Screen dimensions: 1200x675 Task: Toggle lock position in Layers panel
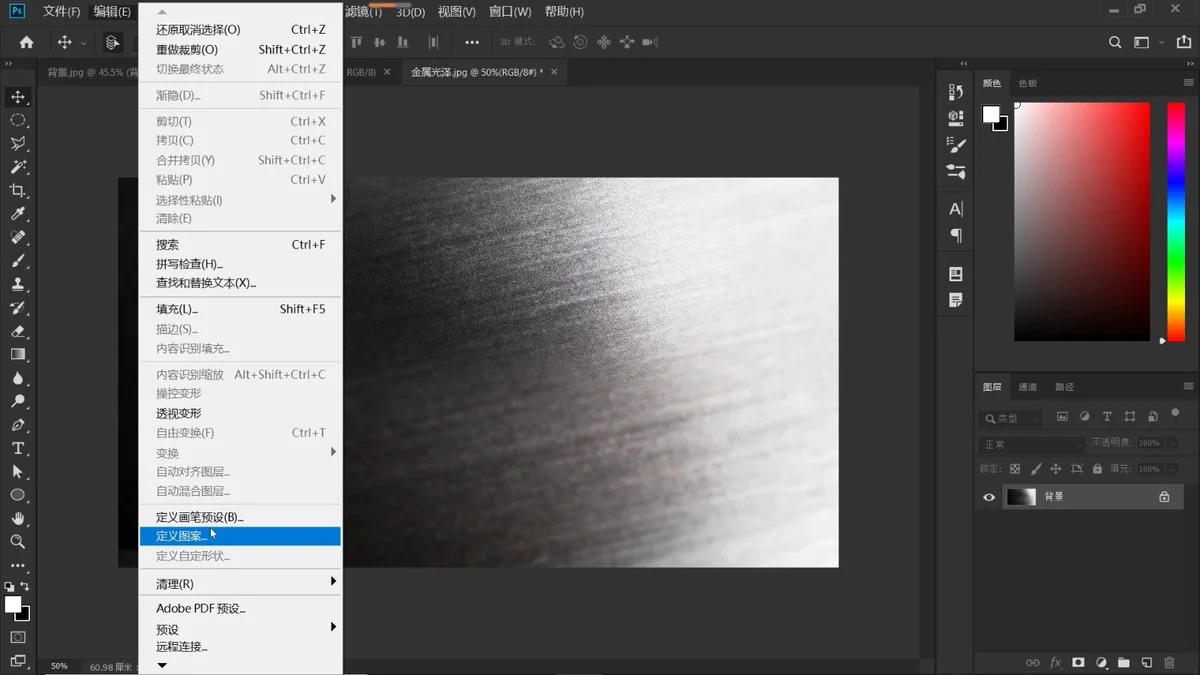pos(1055,468)
